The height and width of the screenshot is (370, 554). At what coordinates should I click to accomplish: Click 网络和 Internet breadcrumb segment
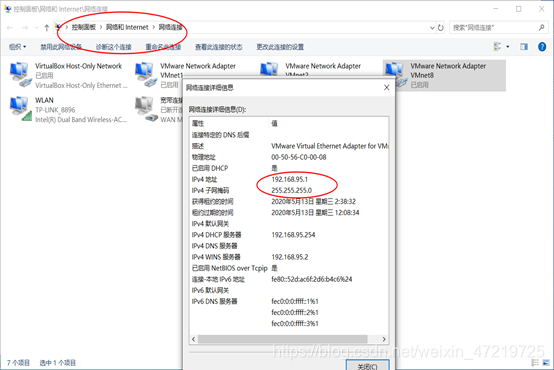(x=127, y=27)
